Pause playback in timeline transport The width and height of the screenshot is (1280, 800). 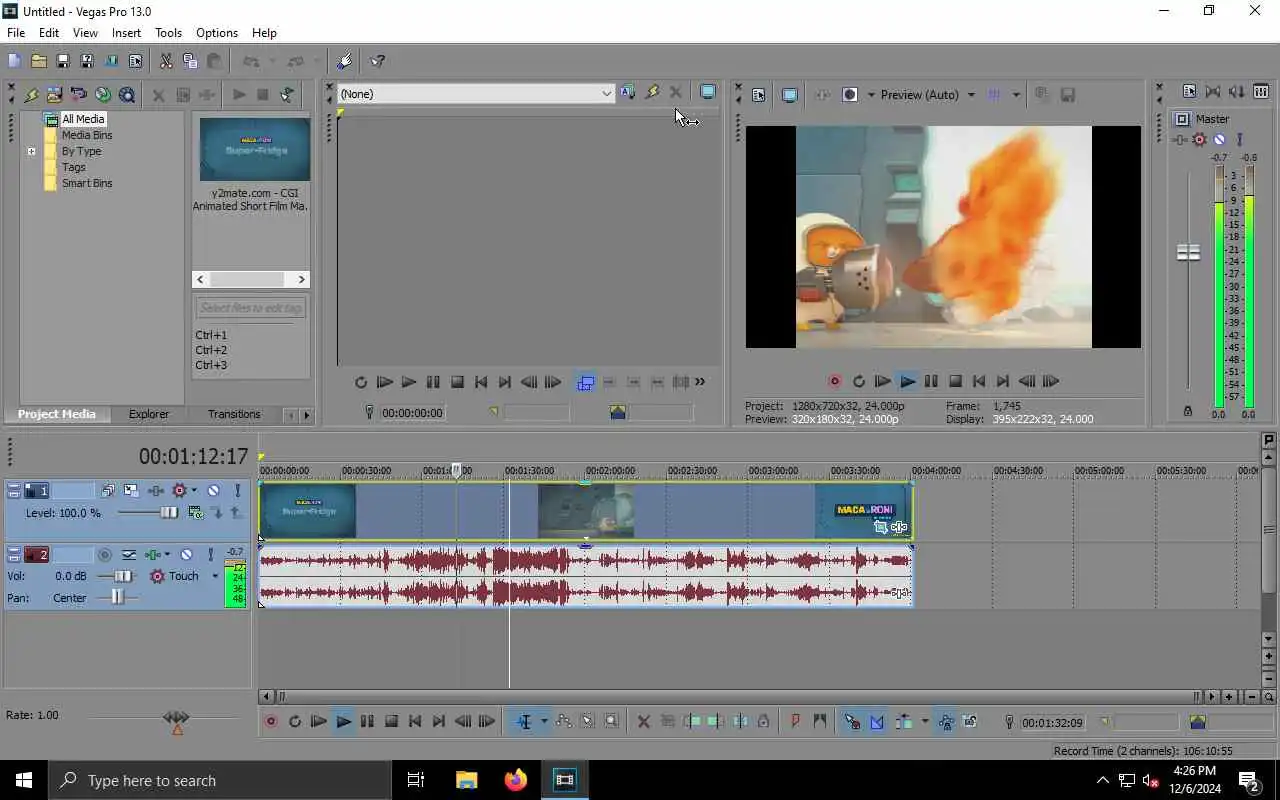point(367,721)
